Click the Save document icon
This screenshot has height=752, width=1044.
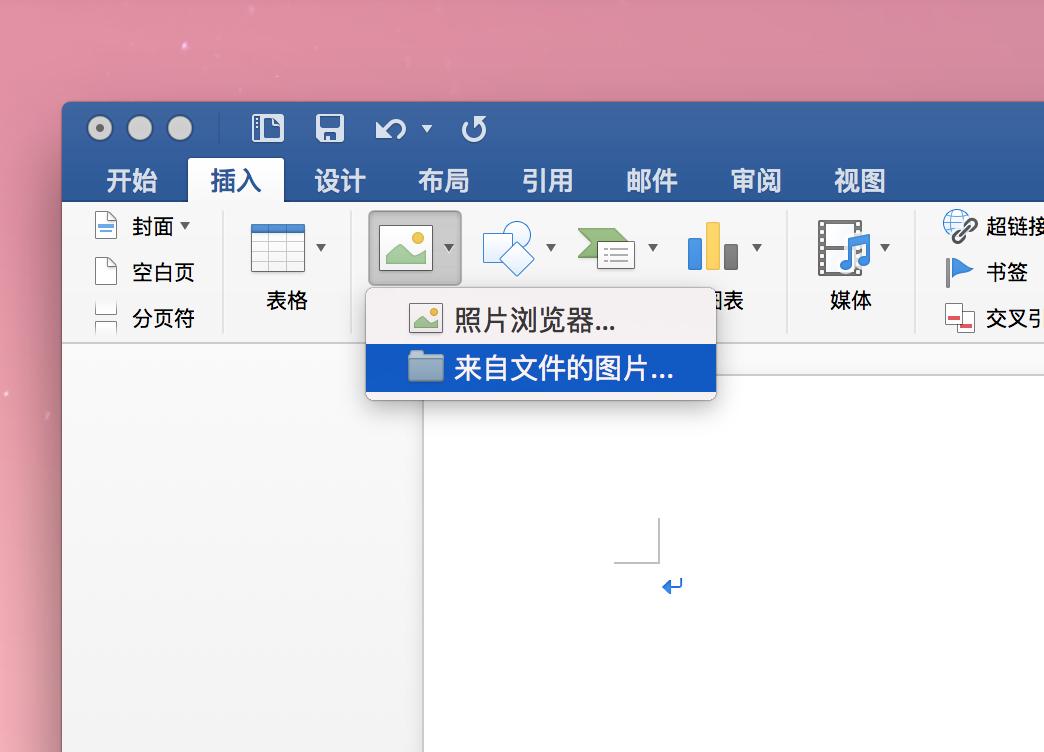(x=330, y=128)
